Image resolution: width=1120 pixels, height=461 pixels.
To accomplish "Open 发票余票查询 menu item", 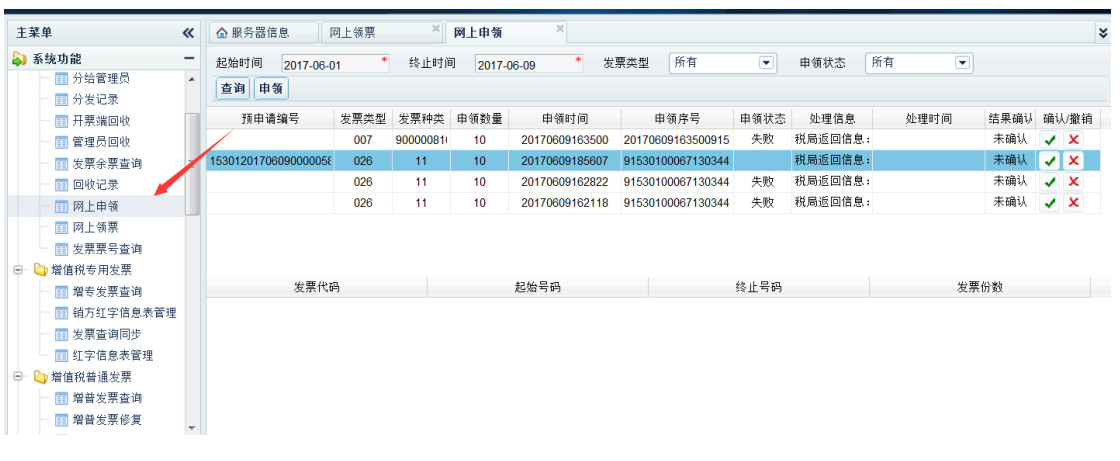I will [107, 164].
